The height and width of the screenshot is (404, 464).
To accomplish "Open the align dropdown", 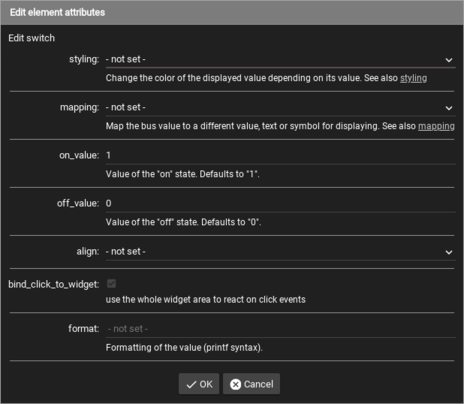I will click(x=280, y=252).
